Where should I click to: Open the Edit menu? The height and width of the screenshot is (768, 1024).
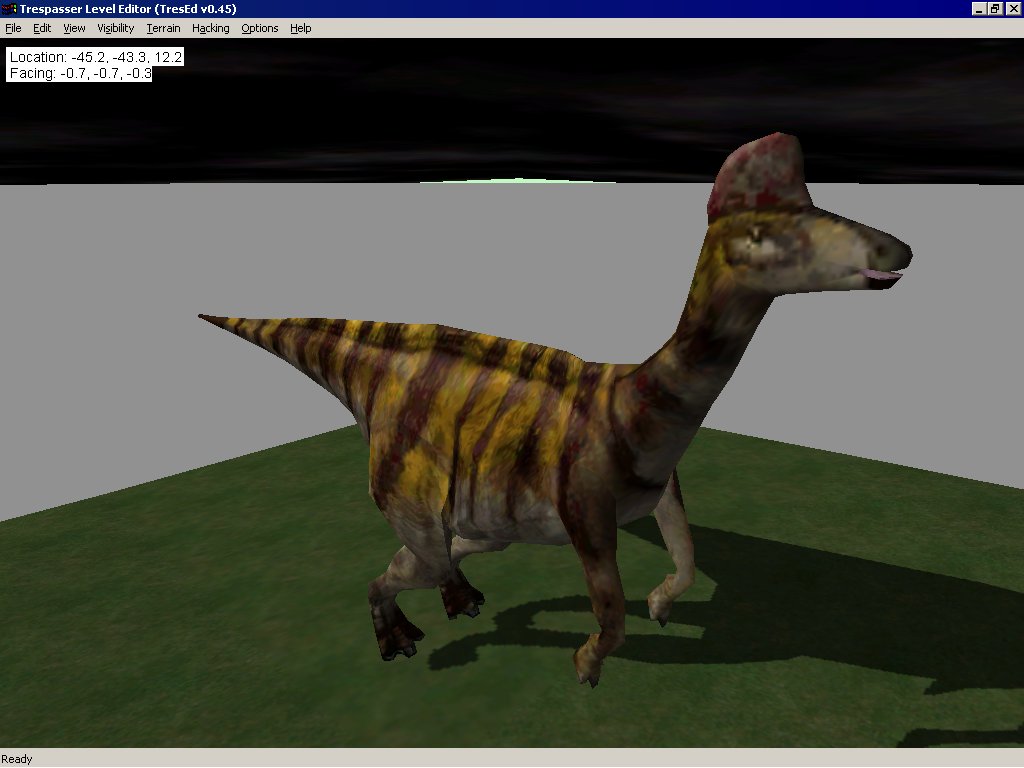click(42, 28)
